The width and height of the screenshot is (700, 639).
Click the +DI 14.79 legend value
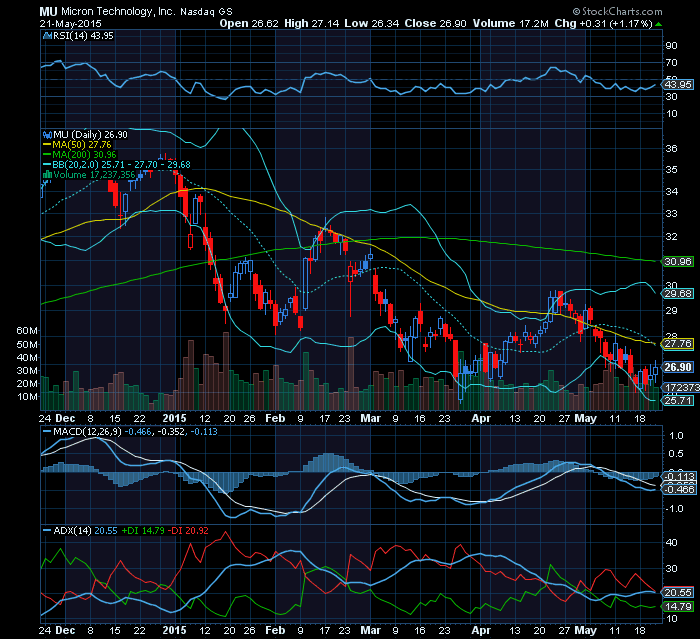[143, 531]
